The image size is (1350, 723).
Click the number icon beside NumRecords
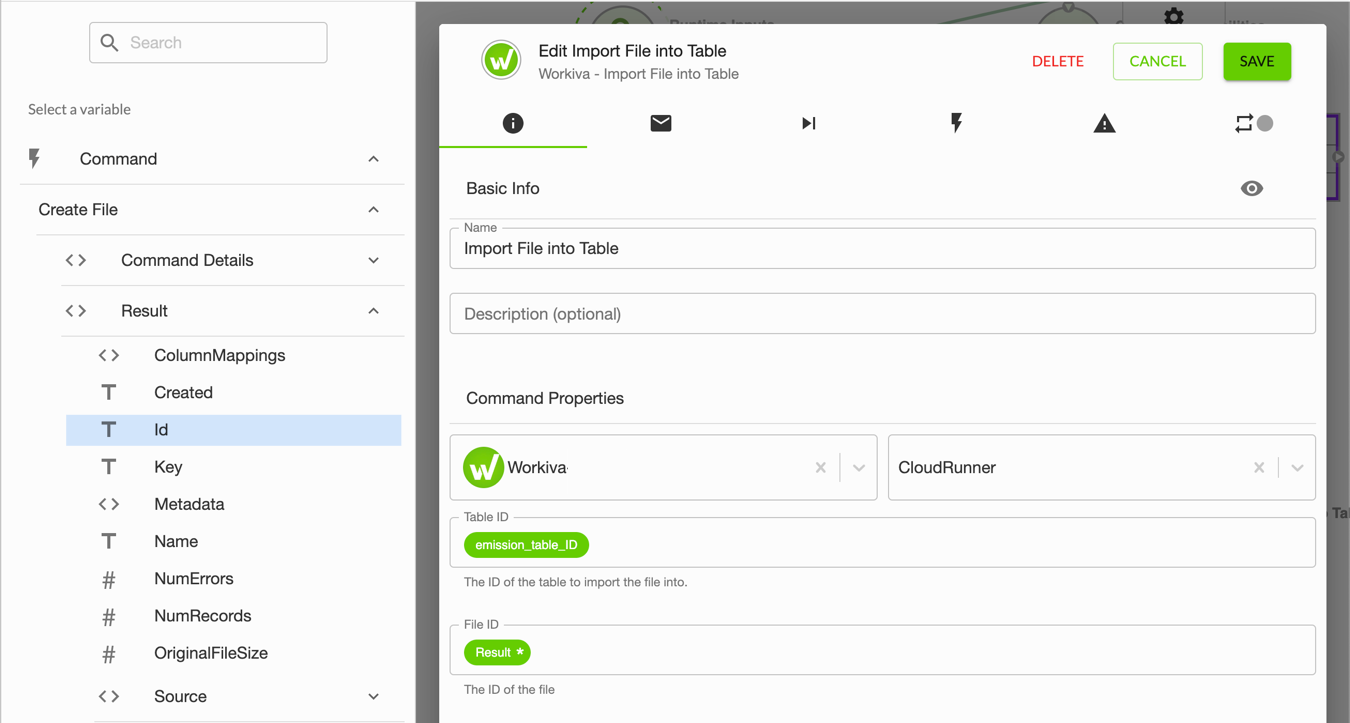pyautogui.click(x=109, y=616)
